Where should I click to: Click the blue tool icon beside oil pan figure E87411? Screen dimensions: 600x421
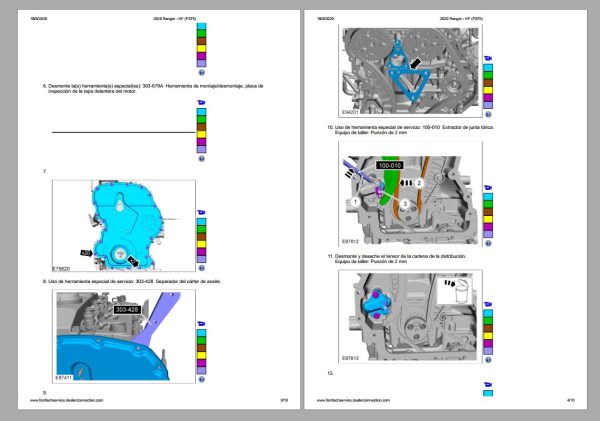pyautogui.click(x=201, y=324)
